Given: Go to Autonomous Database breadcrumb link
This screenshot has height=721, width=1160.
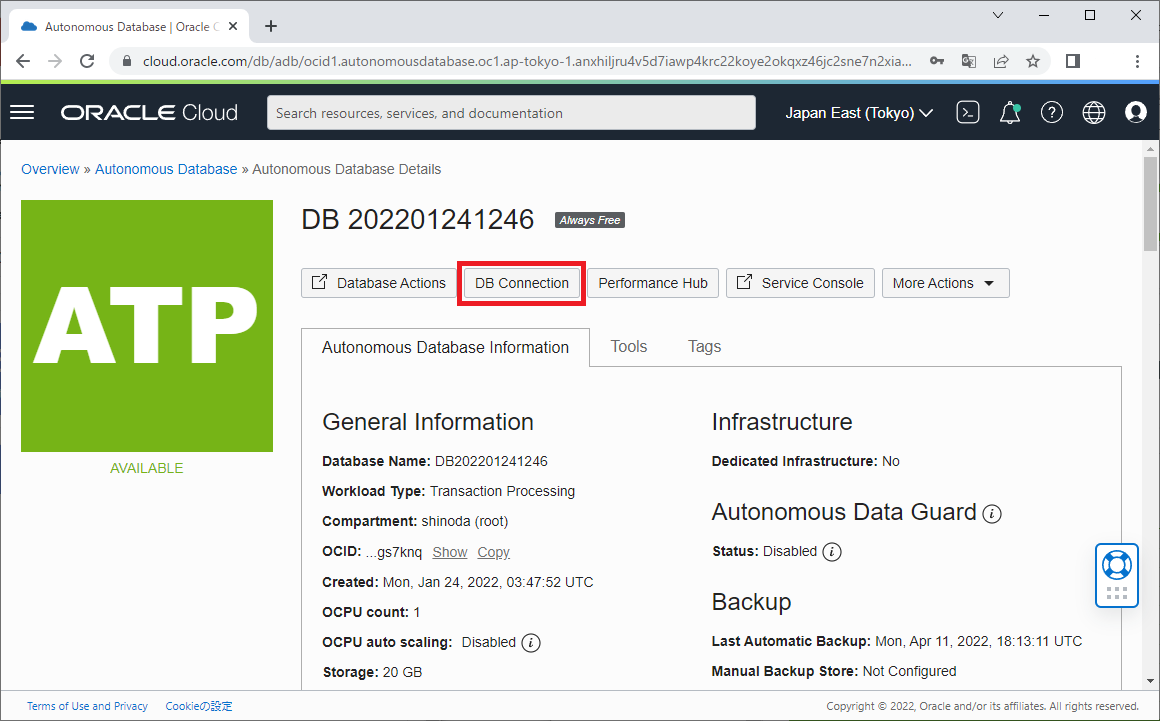Looking at the screenshot, I should point(166,169).
